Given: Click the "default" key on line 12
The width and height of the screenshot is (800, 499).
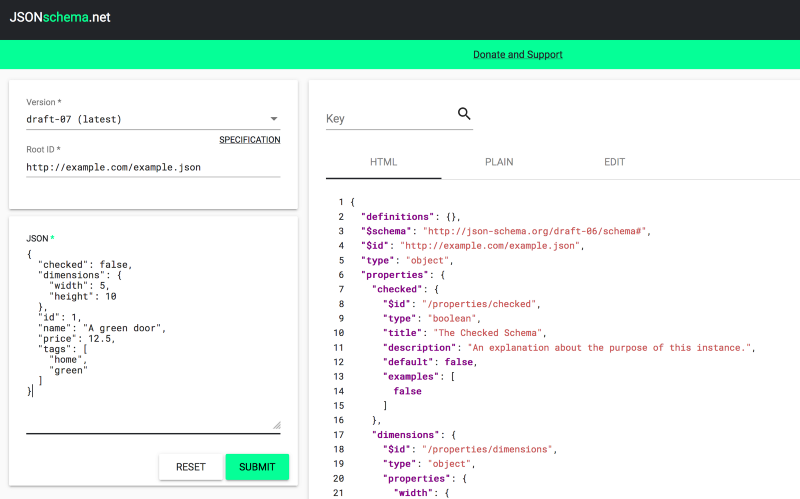Looking at the screenshot, I should pyautogui.click(x=408, y=362).
